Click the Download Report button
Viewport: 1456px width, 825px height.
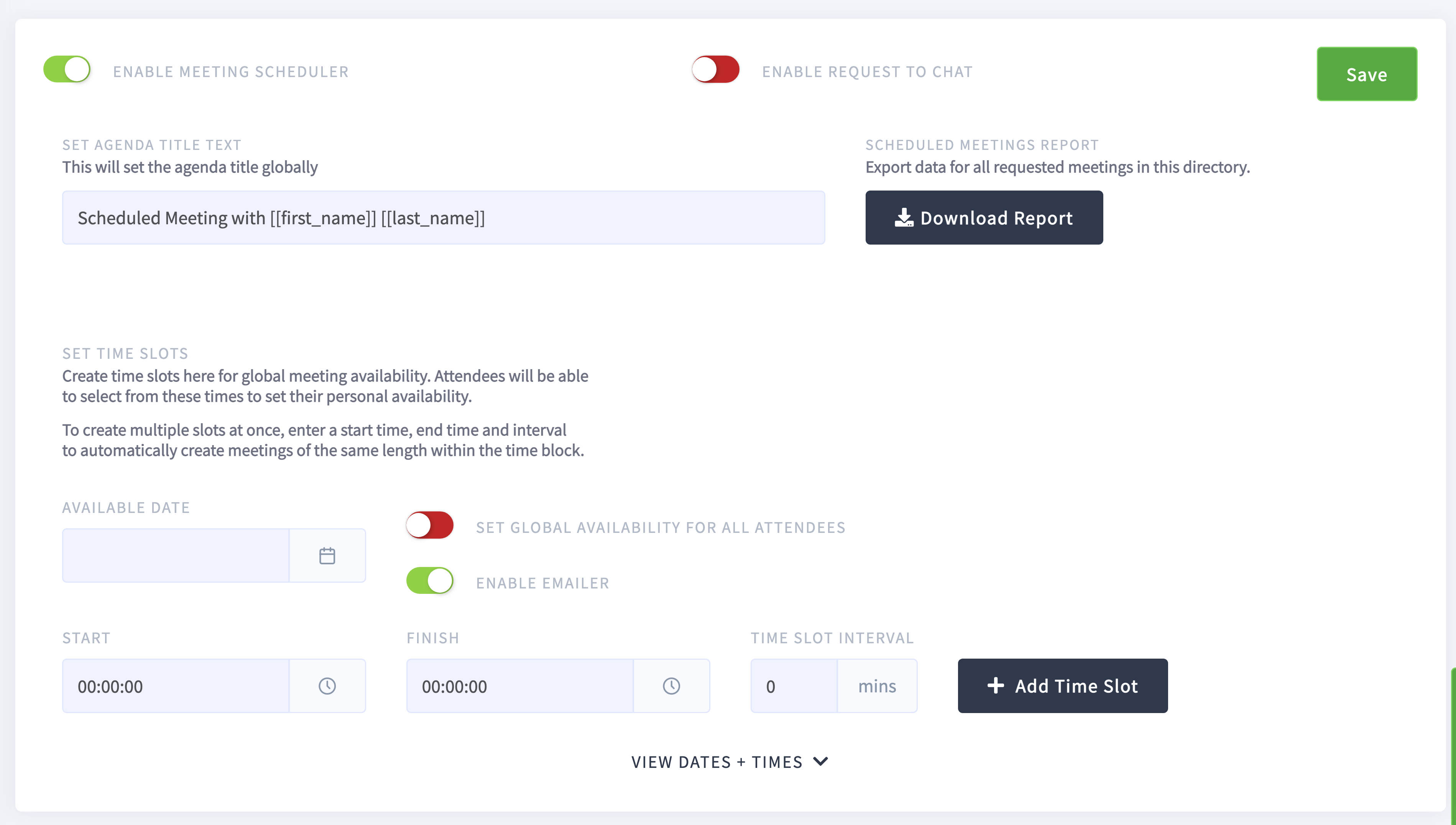(x=984, y=218)
